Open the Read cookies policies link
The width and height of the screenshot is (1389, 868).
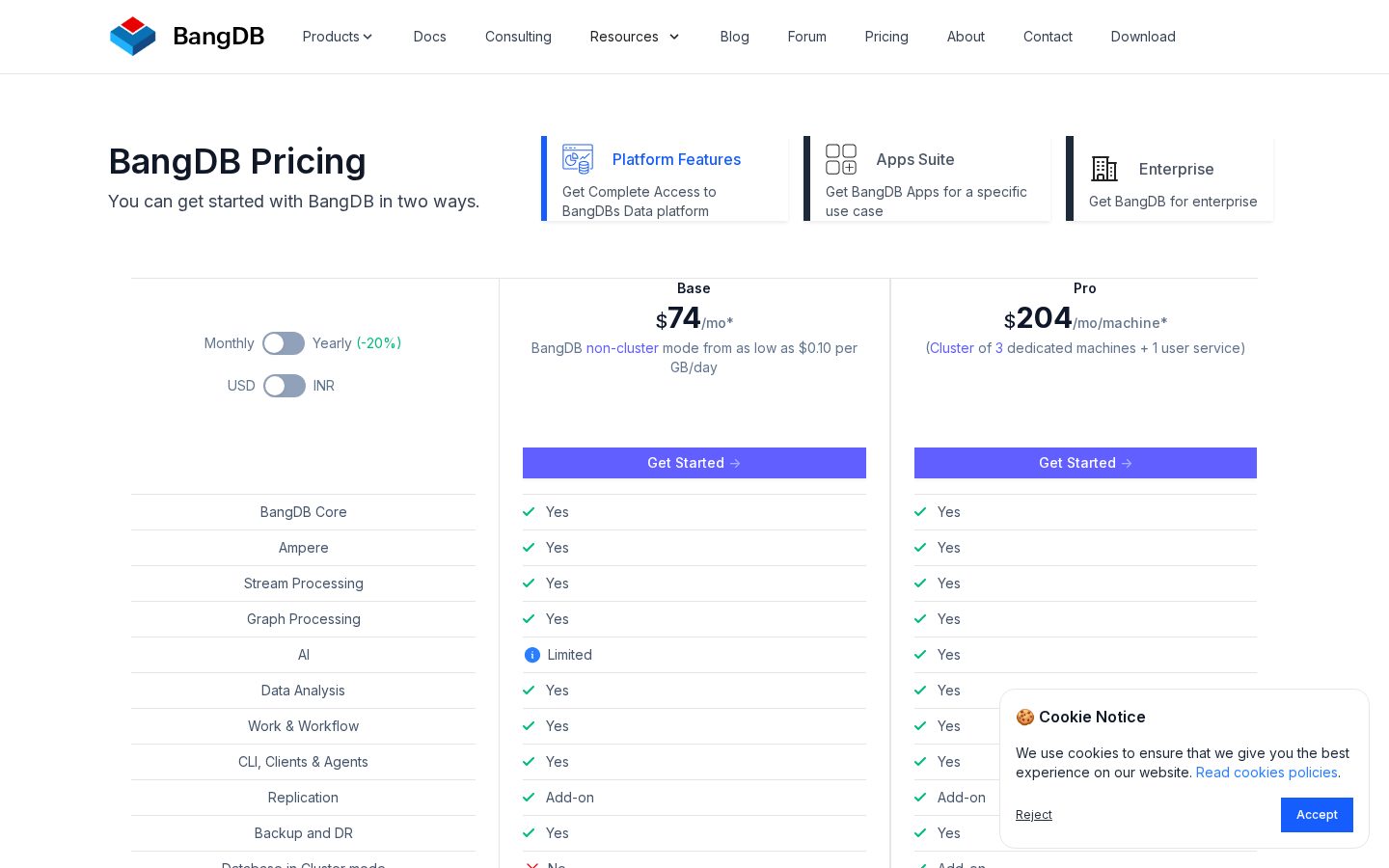pyautogui.click(x=1266, y=773)
